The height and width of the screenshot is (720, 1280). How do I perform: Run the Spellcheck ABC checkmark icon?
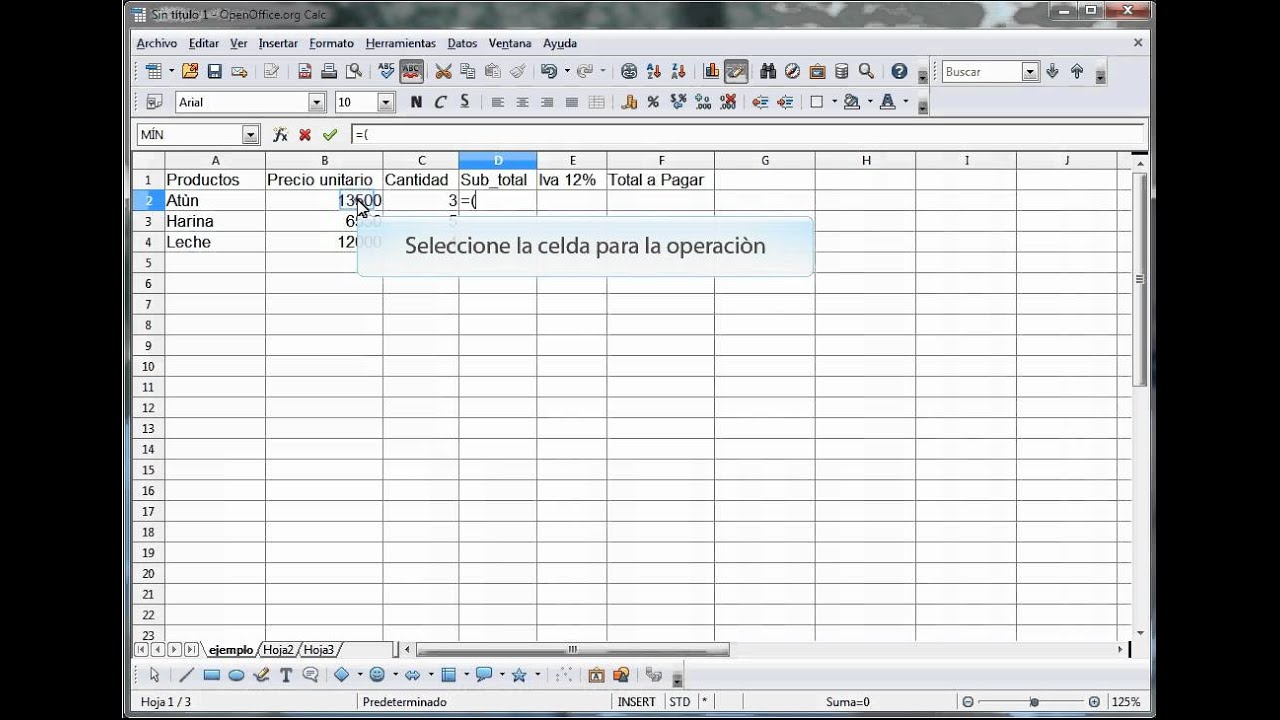coord(387,71)
